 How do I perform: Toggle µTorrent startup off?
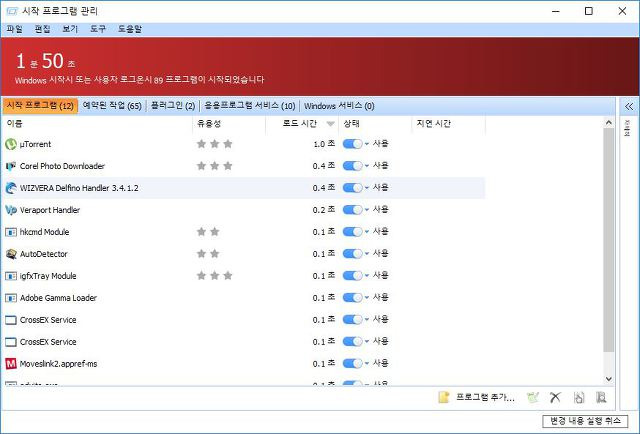(x=352, y=144)
